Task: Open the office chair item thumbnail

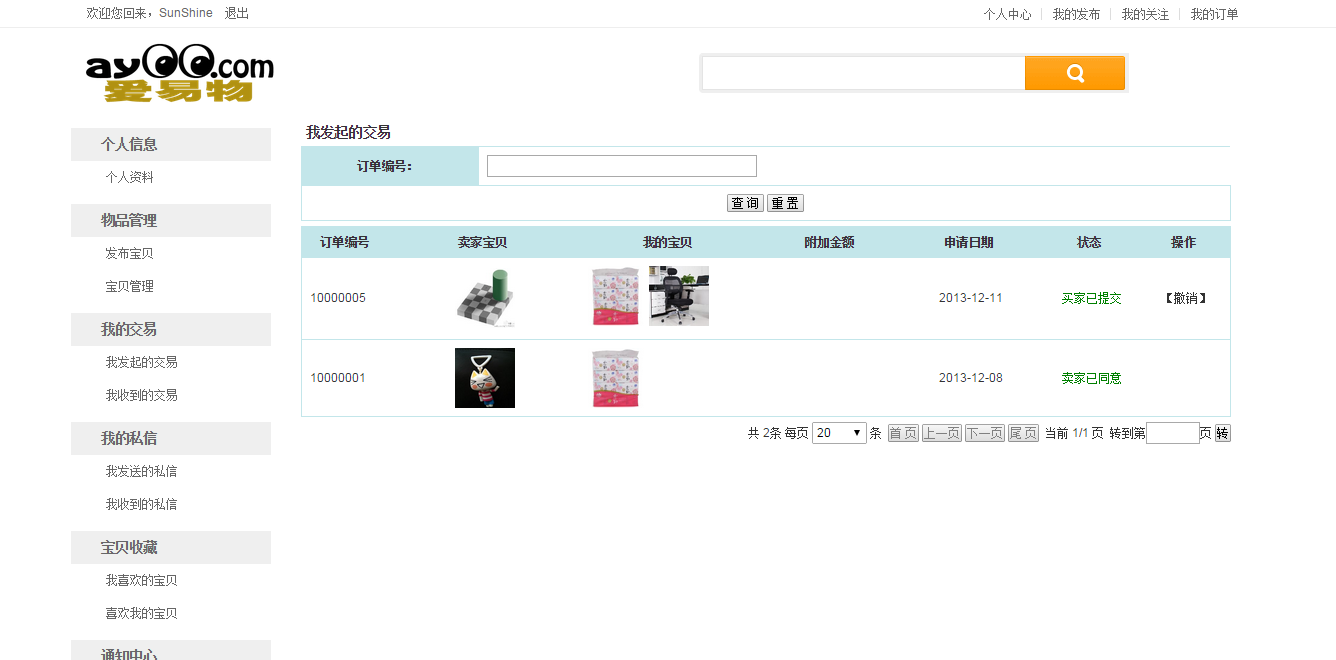Action: (679, 296)
